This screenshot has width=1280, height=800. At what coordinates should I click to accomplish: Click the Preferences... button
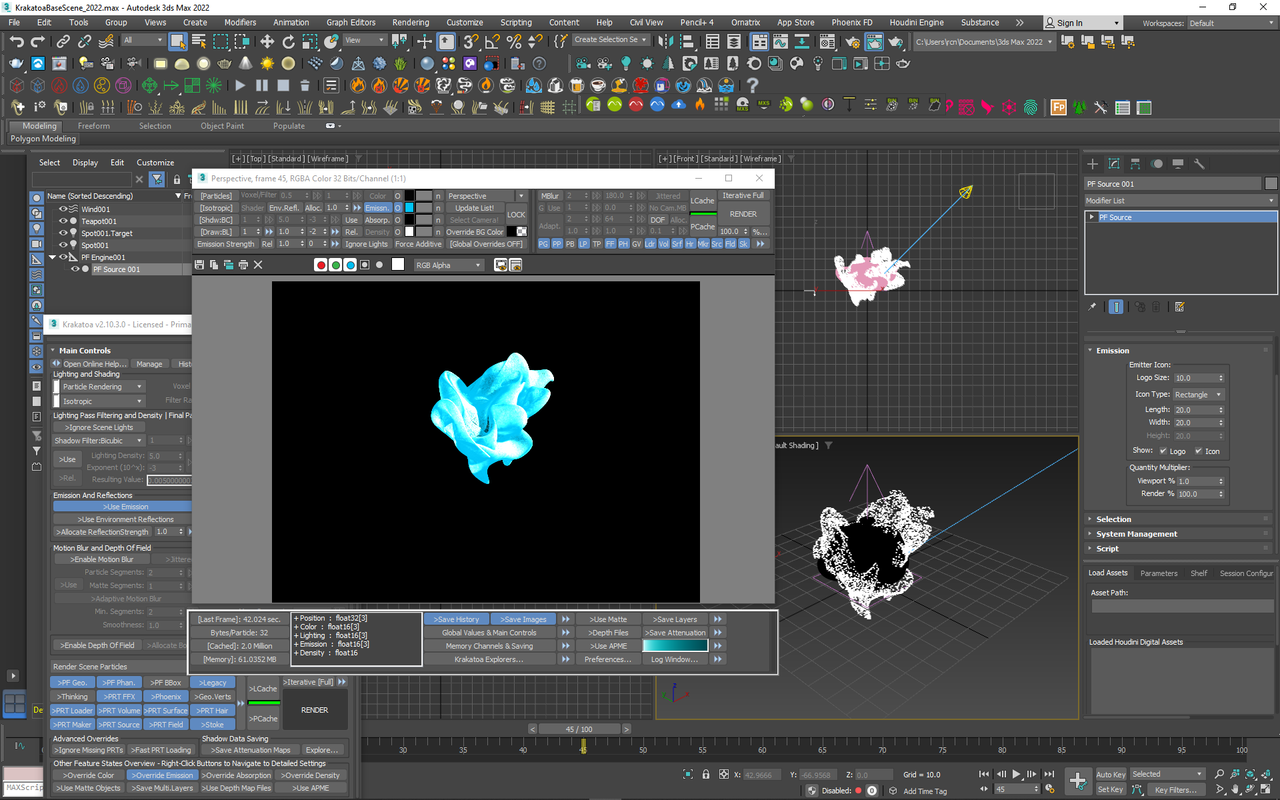608,659
